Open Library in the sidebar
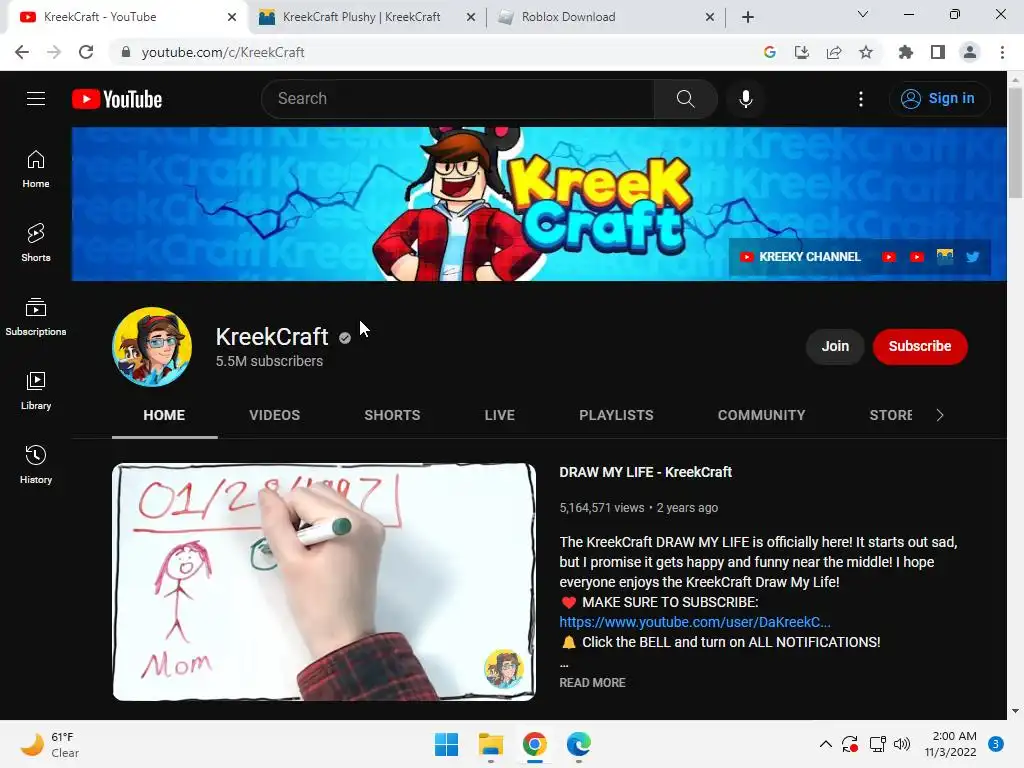The height and width of the screenshot is (768, 1024). pyautogui.click(x=36, y=391)
